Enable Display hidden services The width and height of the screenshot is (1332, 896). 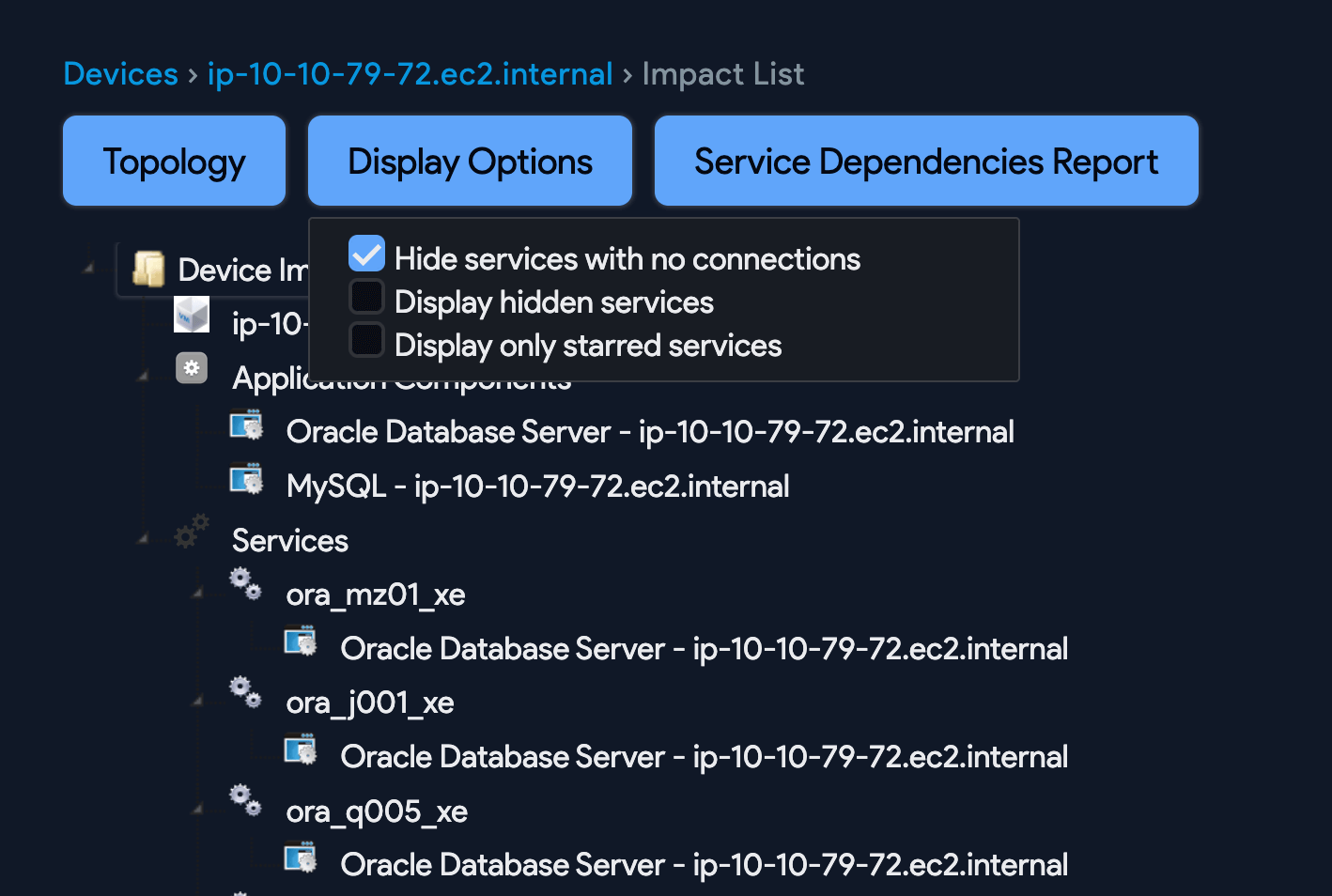tap(366, 296)
